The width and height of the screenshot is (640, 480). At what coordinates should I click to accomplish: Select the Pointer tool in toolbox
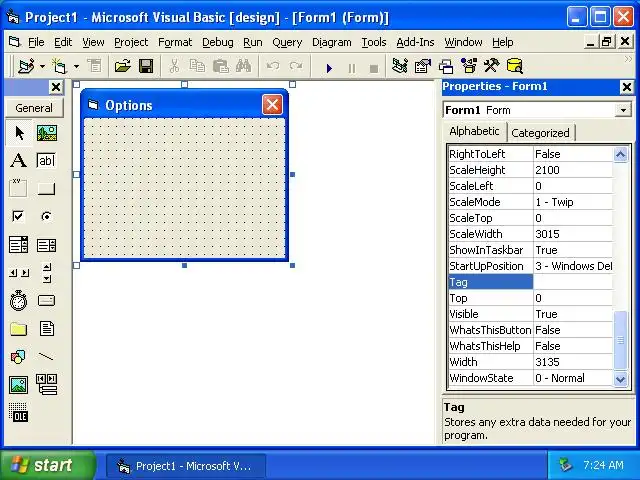[19, 133]
